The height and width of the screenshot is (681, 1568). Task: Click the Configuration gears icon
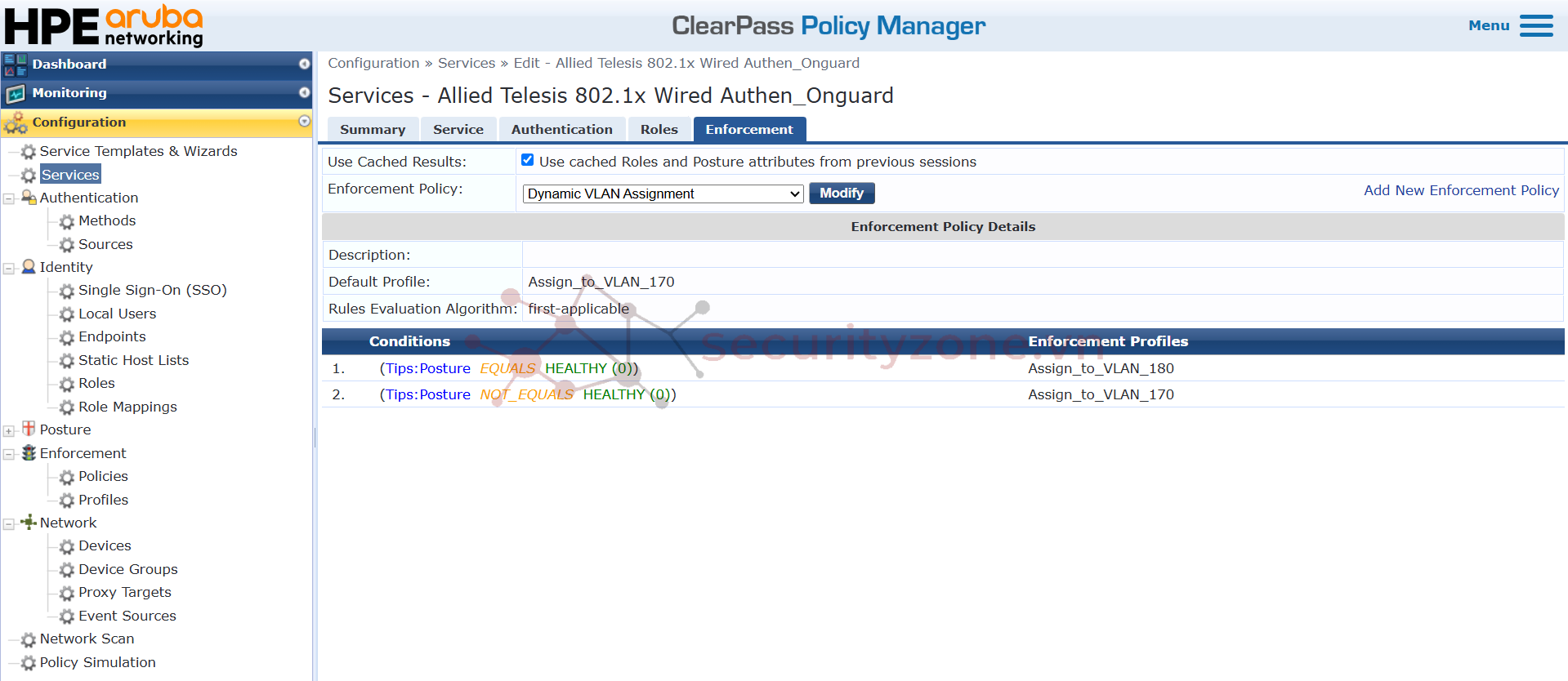(x=16, y=122)
